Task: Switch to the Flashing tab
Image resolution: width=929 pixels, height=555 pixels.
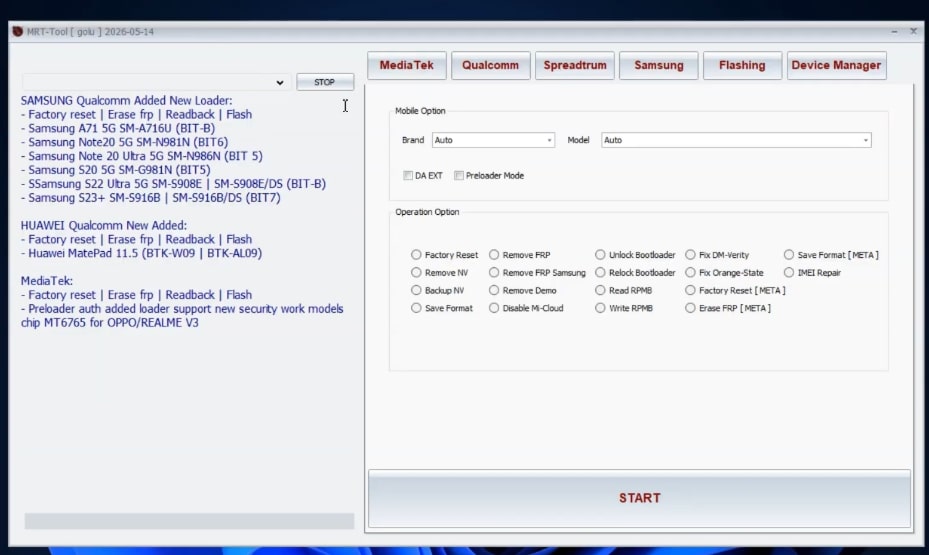Action: 742,65
